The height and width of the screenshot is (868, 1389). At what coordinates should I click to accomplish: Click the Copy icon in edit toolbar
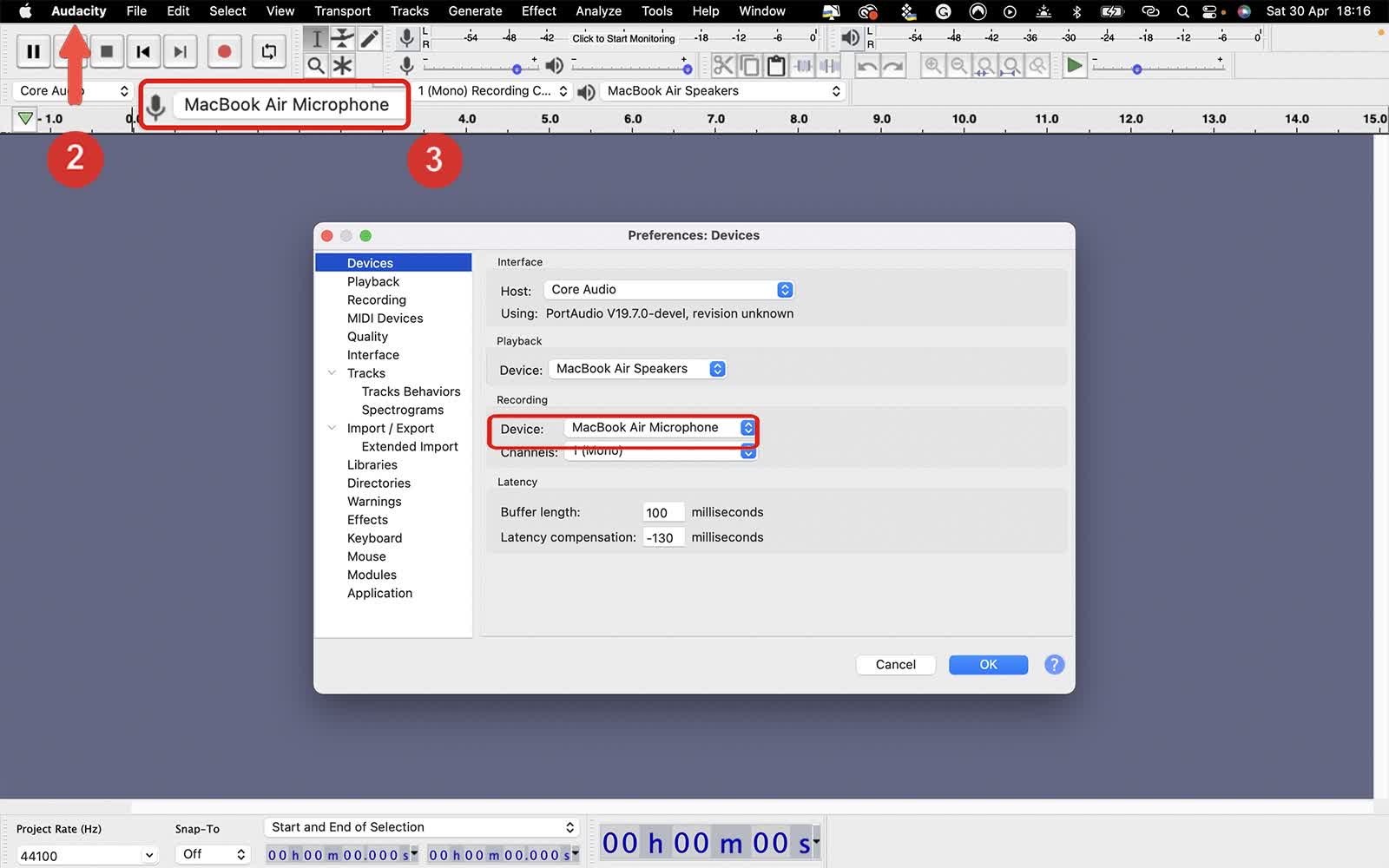pos(750,65)
